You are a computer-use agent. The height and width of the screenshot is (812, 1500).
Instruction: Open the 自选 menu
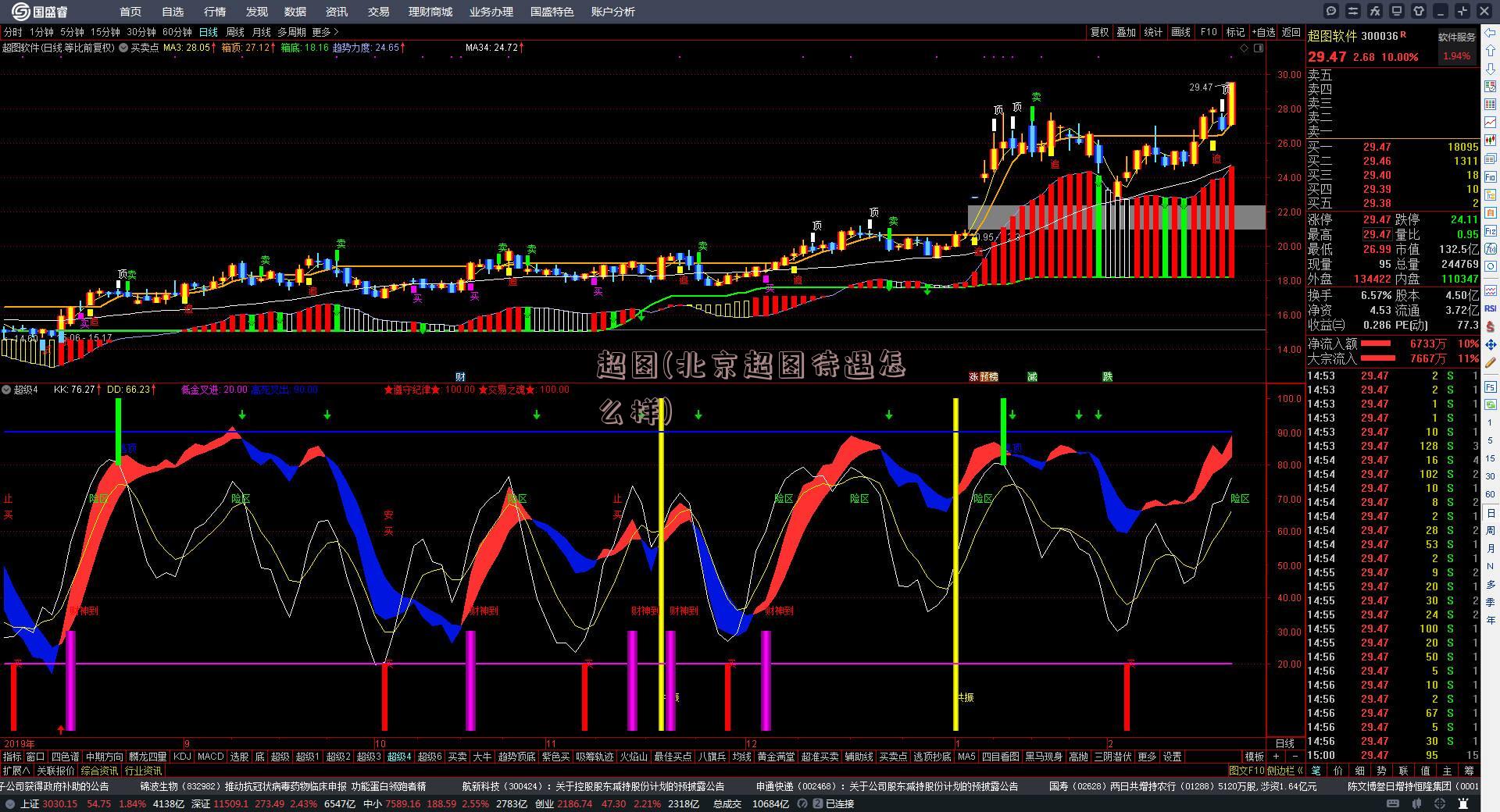tap(173, 12)
